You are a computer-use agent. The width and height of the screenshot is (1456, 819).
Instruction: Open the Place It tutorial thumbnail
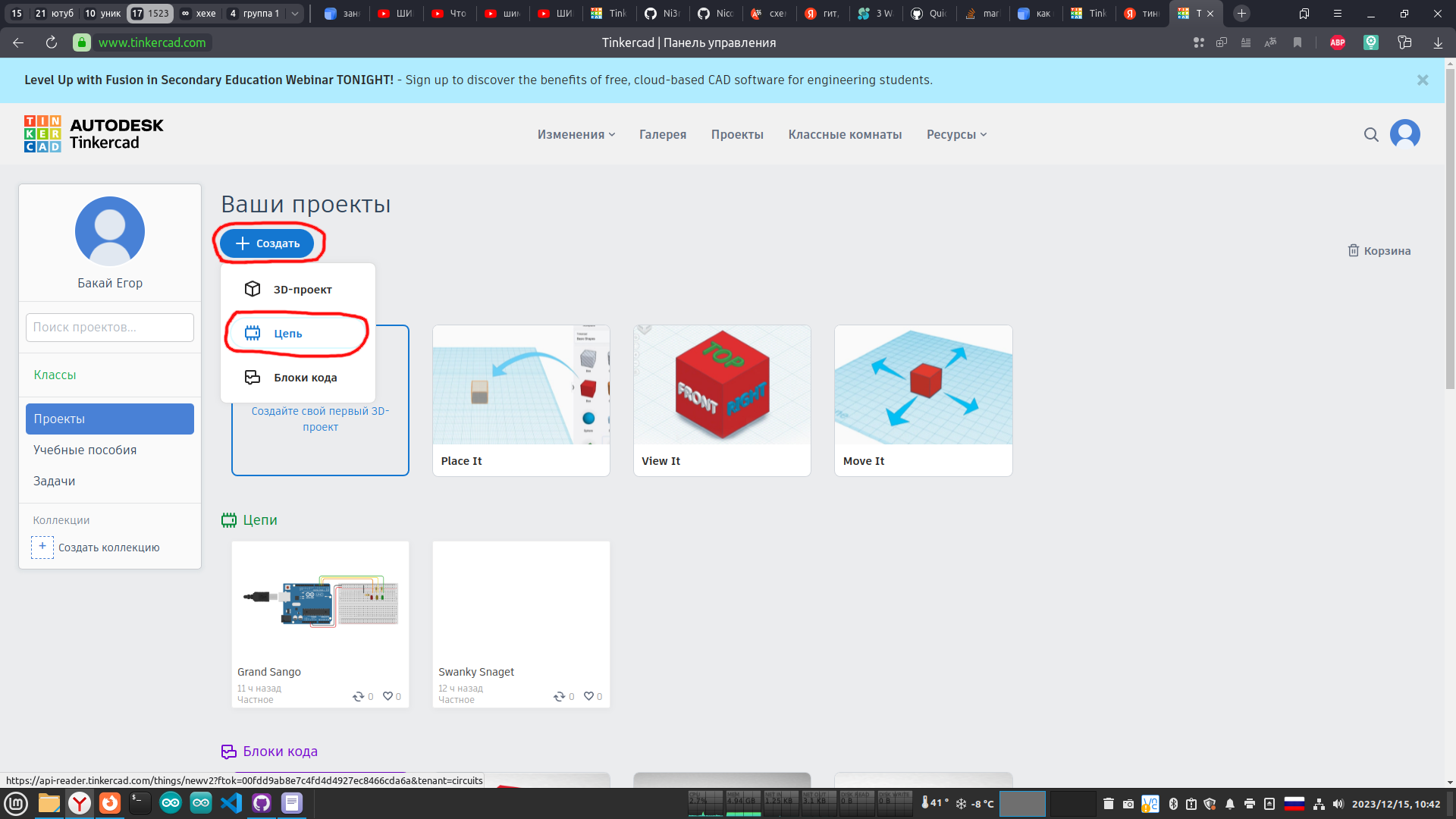521,385
